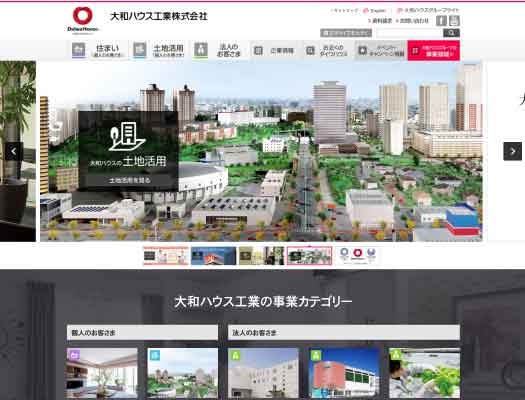Select the highlighted cityscape carousel thumbnail
The image size is (525, 400).
coord(309,256)
